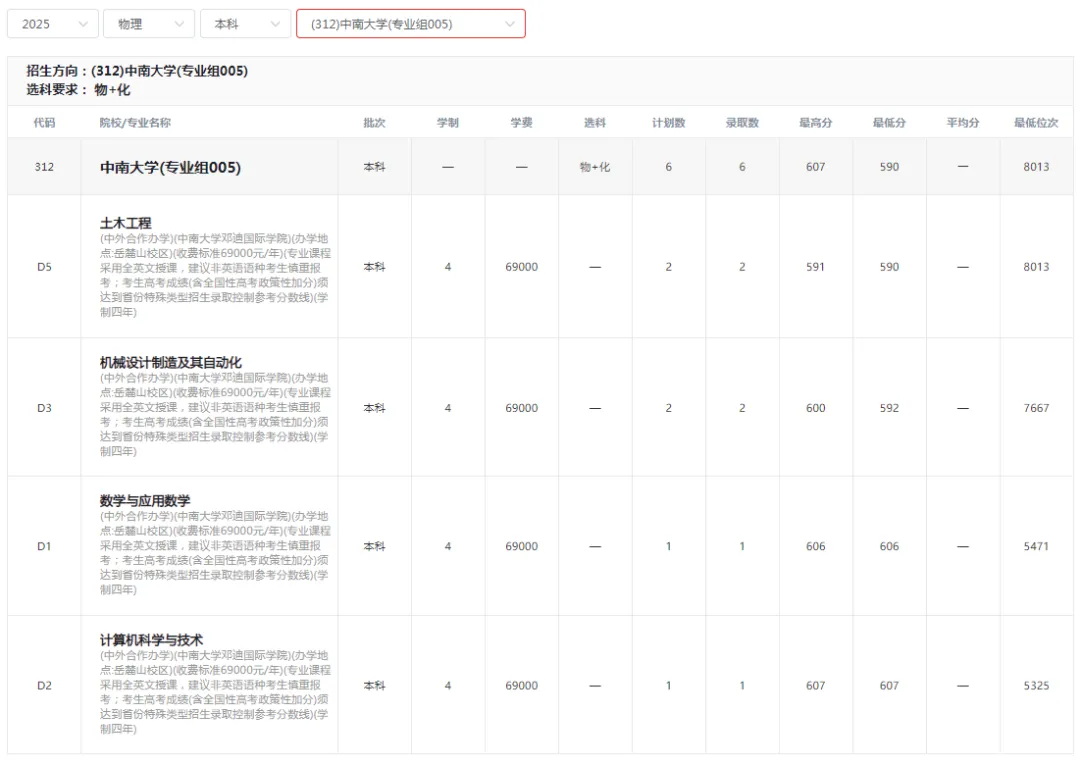The width and height of the screenshot is (1080, 765).
Task: Click highest score 607 in group row
Action: 816,167
